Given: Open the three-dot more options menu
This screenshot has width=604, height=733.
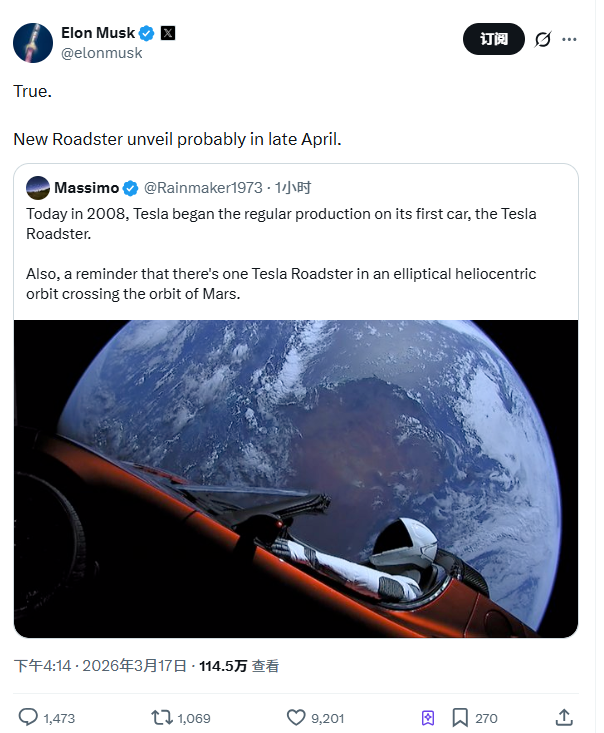Looking at the screenshot, I should (x=570, y=39).
